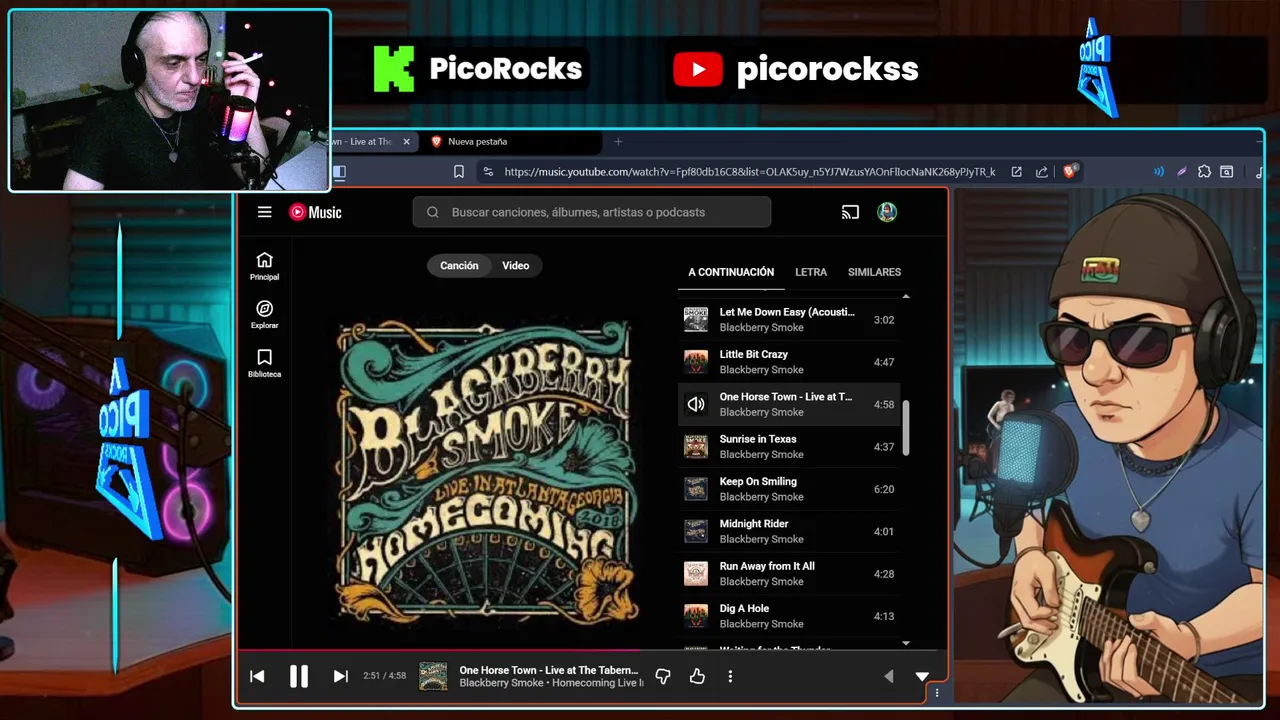Click One Horse Town title in player bar
1280x720 pixels.
[x=548, y=670]
